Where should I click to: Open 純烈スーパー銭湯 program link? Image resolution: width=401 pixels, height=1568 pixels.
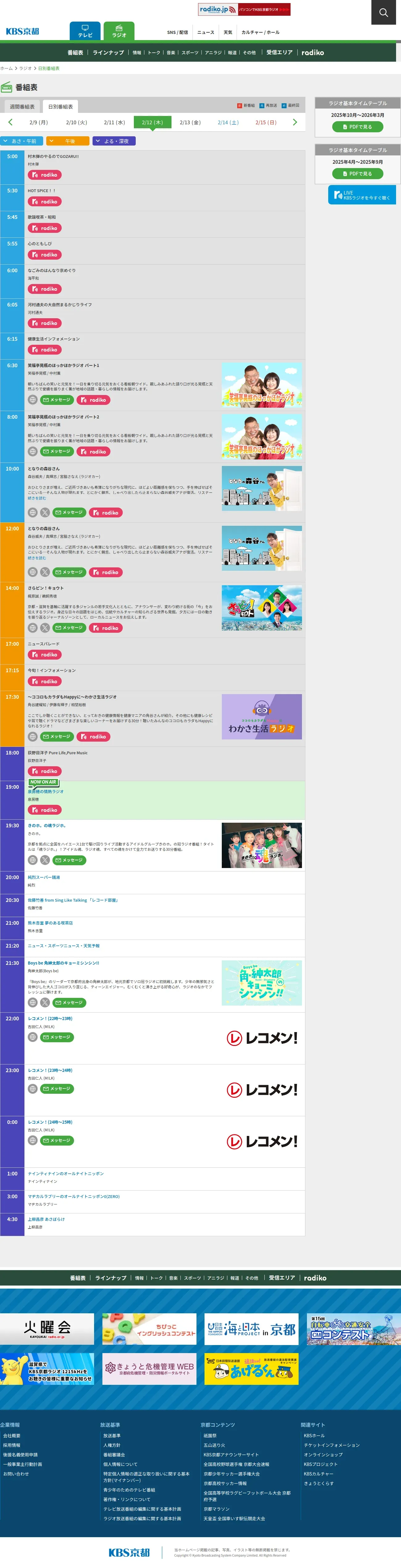[44, 877]
